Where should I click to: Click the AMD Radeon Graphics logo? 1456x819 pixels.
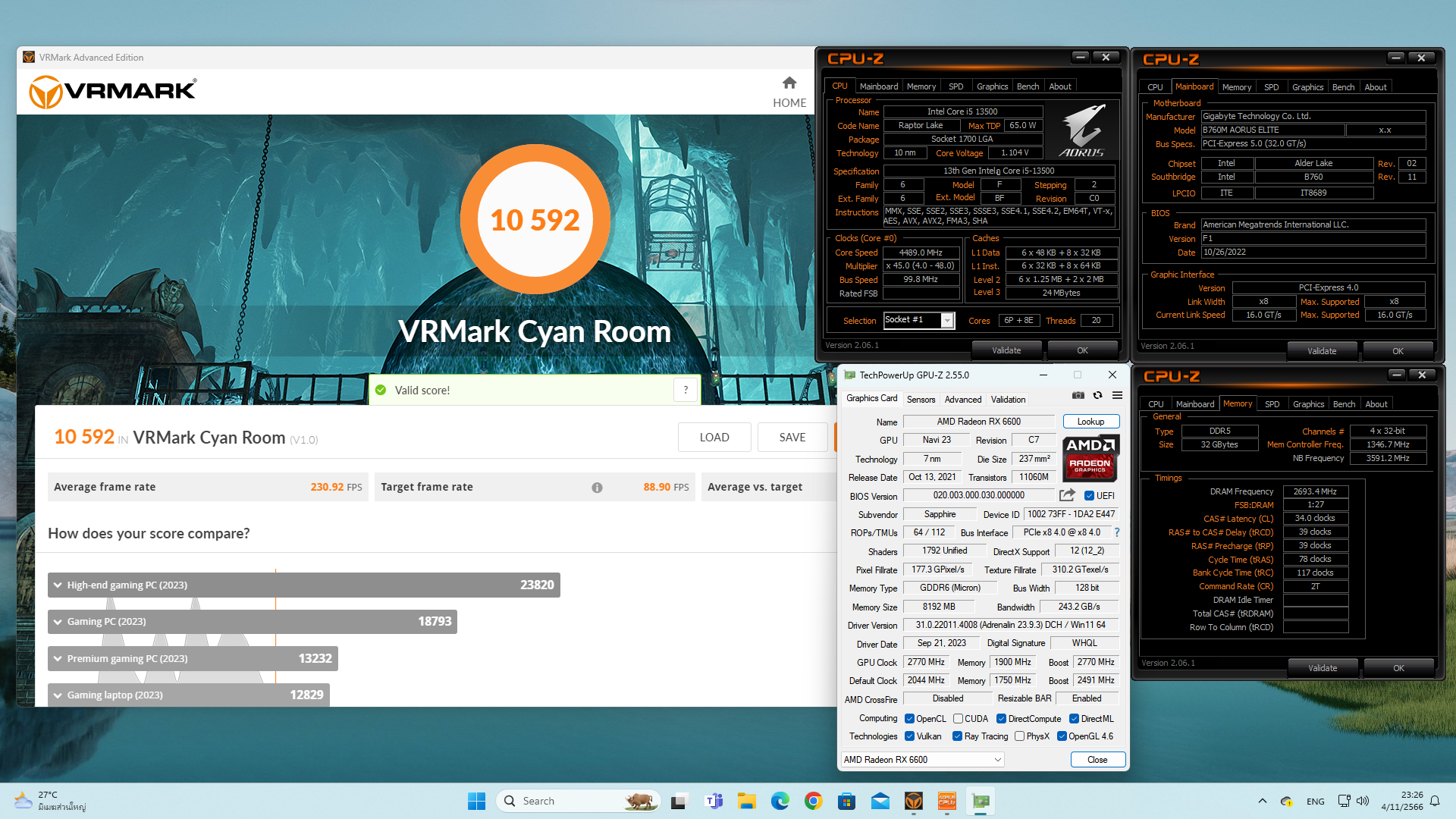tap(1090, 459)
